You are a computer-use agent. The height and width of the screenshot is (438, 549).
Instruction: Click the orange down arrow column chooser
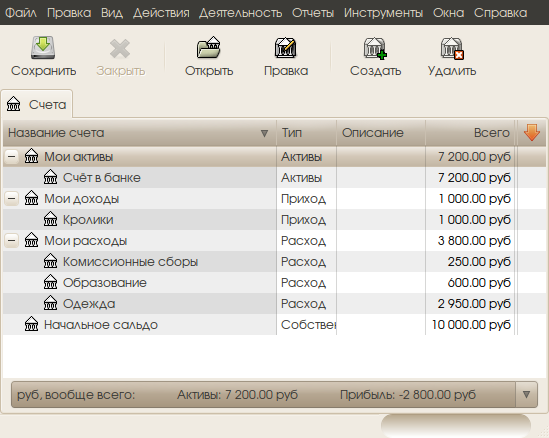[532, 133]
